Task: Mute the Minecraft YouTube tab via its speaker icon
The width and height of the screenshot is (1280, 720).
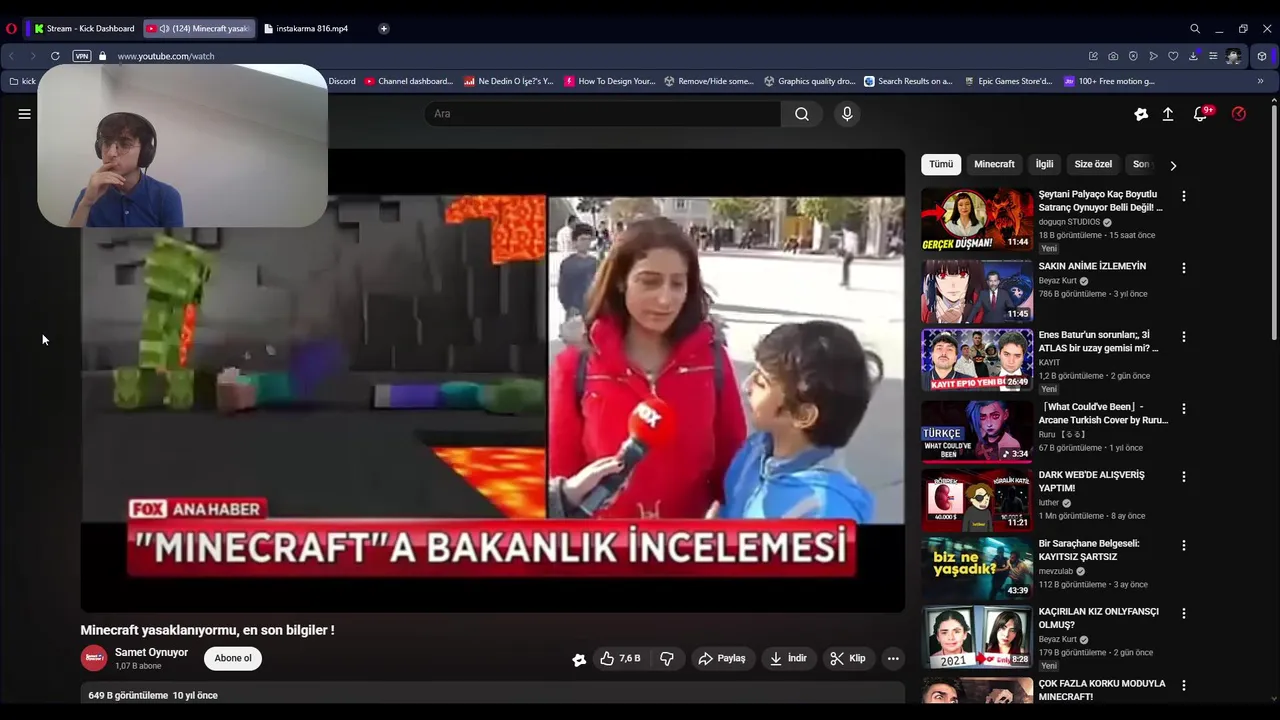Action: click(164, 29)
